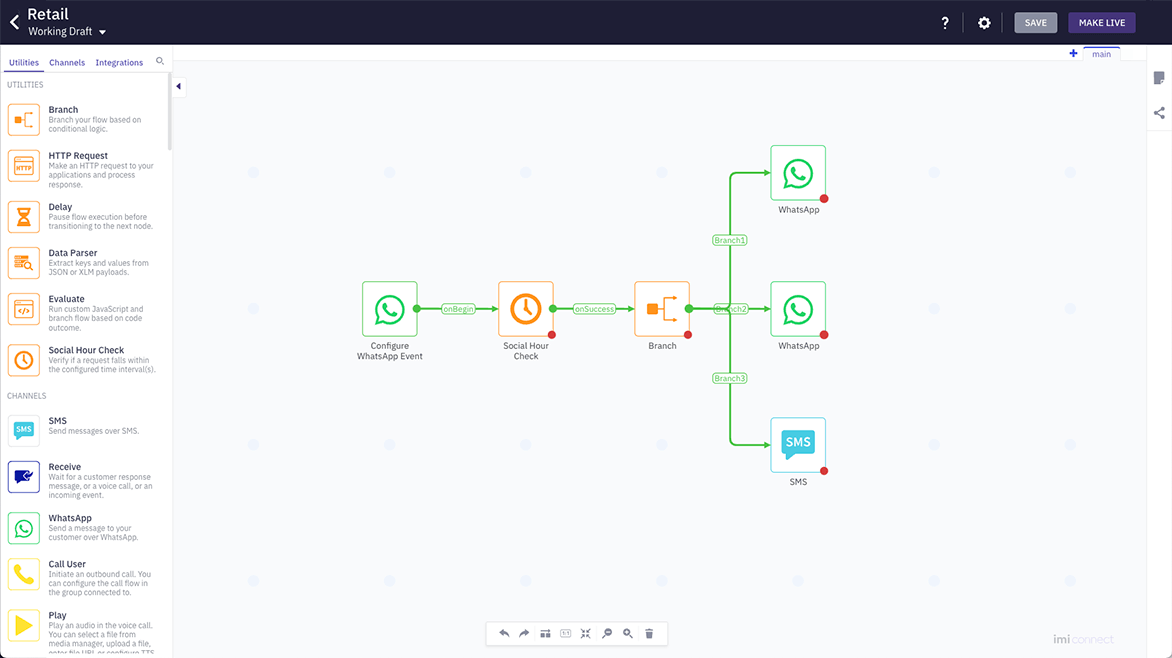The width and height of the screenshot is (1172, 658).
Task: Click the left palette scrollbar
Action: (x=170, y=112)
